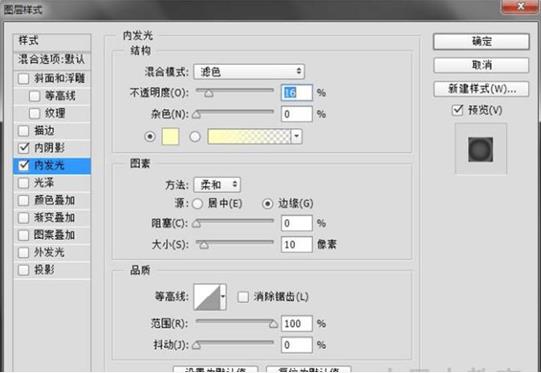Expand the gradient picker dropdown arrow
541x373 pixels.
[296, 137]
